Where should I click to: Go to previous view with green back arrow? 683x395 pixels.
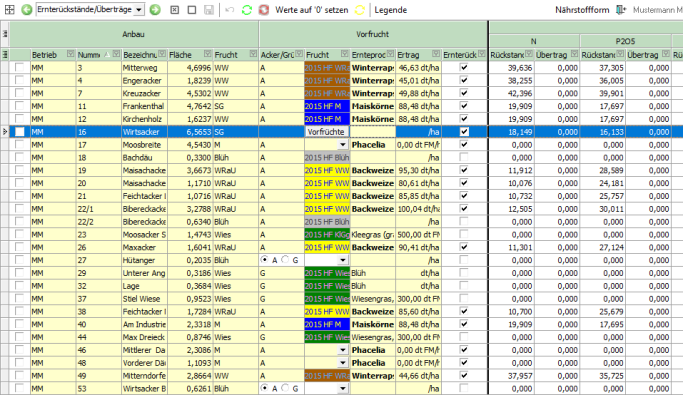(27, 10)
